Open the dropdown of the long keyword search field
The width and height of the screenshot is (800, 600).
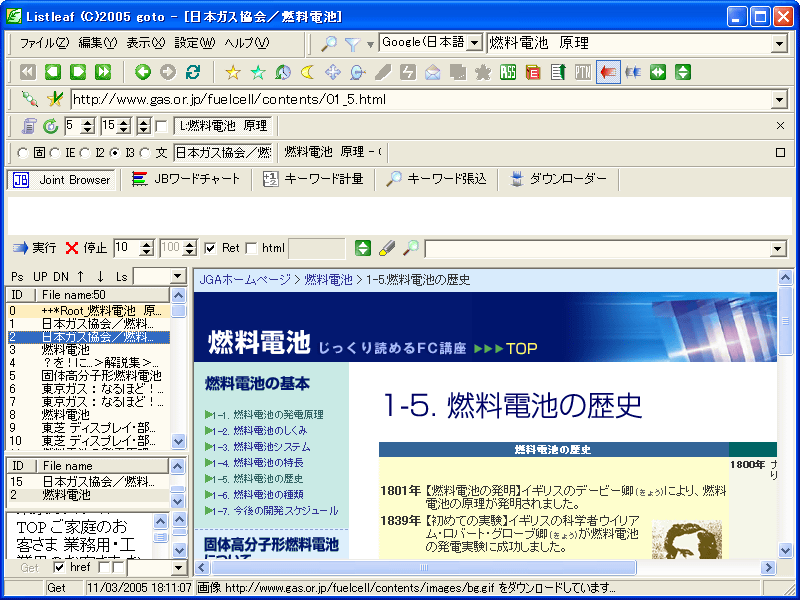778,249
